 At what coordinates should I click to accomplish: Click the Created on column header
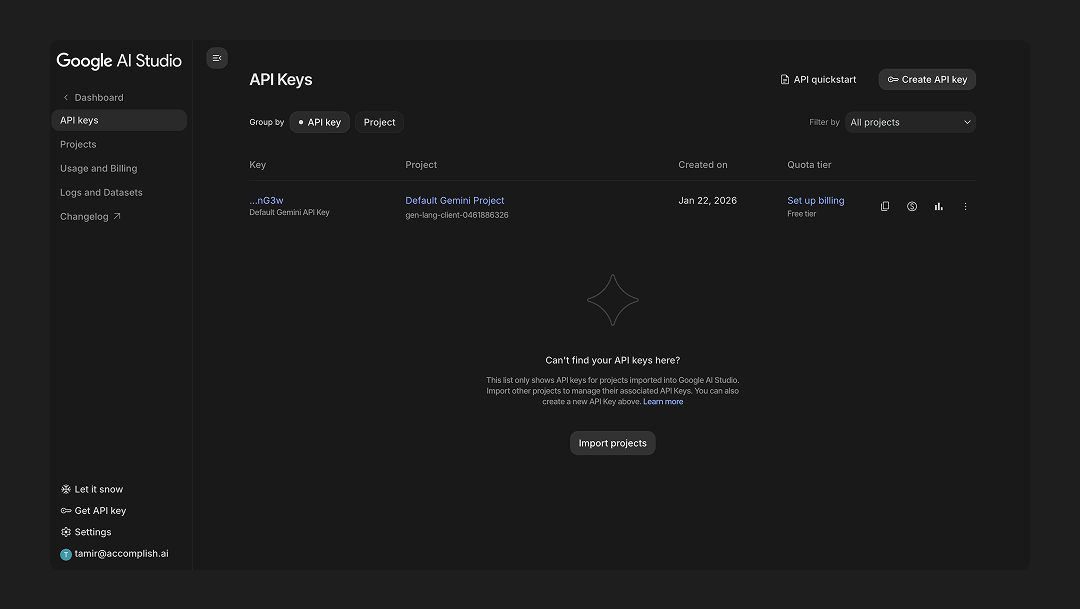click(x=703, y=165)
